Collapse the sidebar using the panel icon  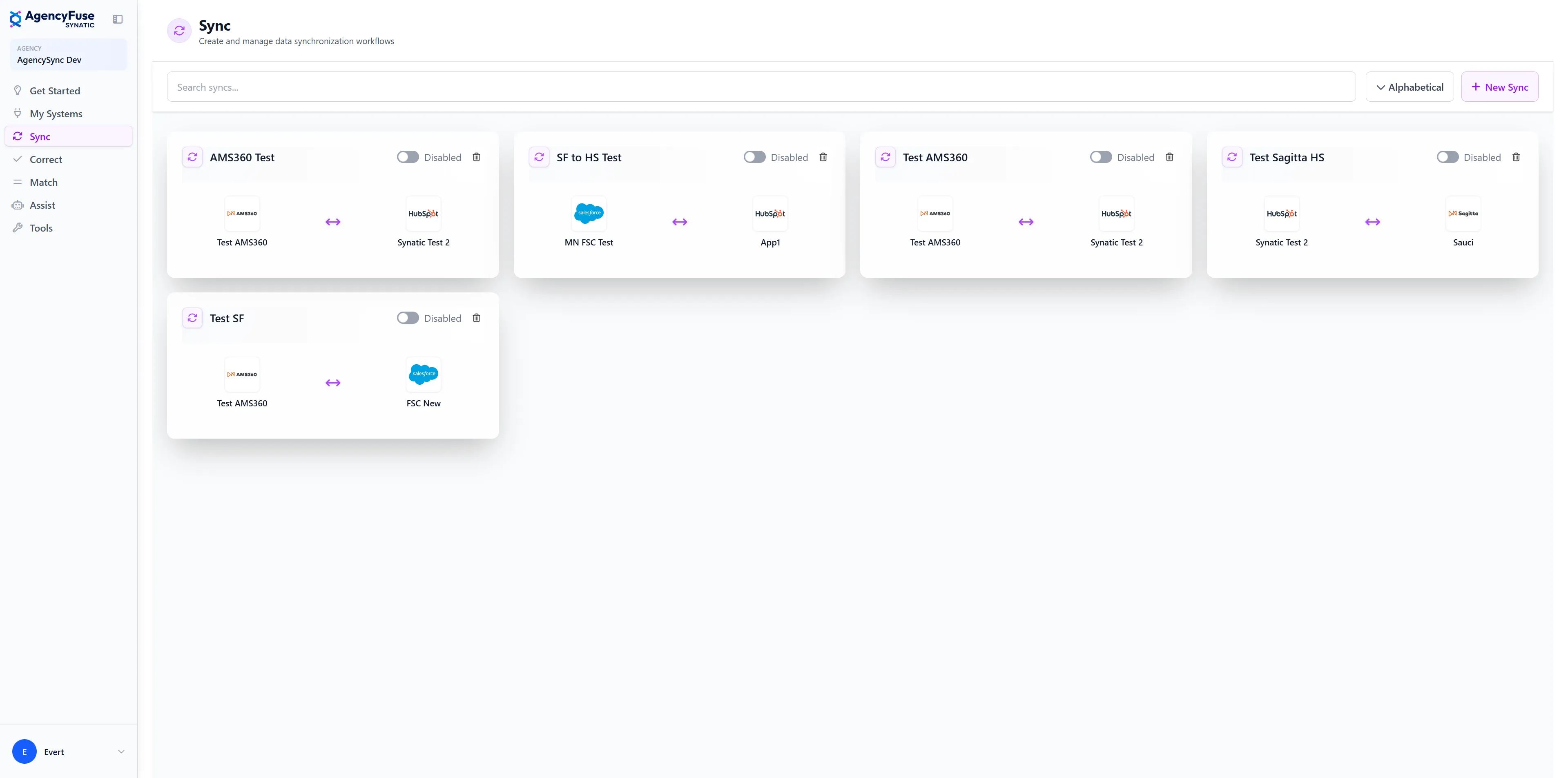[118, 19]
